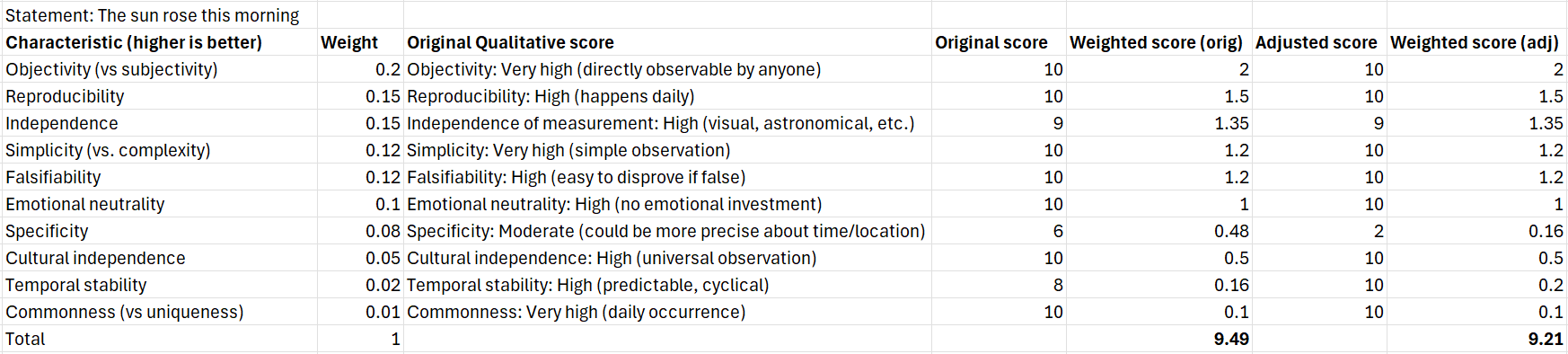Click the Reproducibility weight 0.15 cell
The image size is (1568, 354).
(x=360, y=96)
